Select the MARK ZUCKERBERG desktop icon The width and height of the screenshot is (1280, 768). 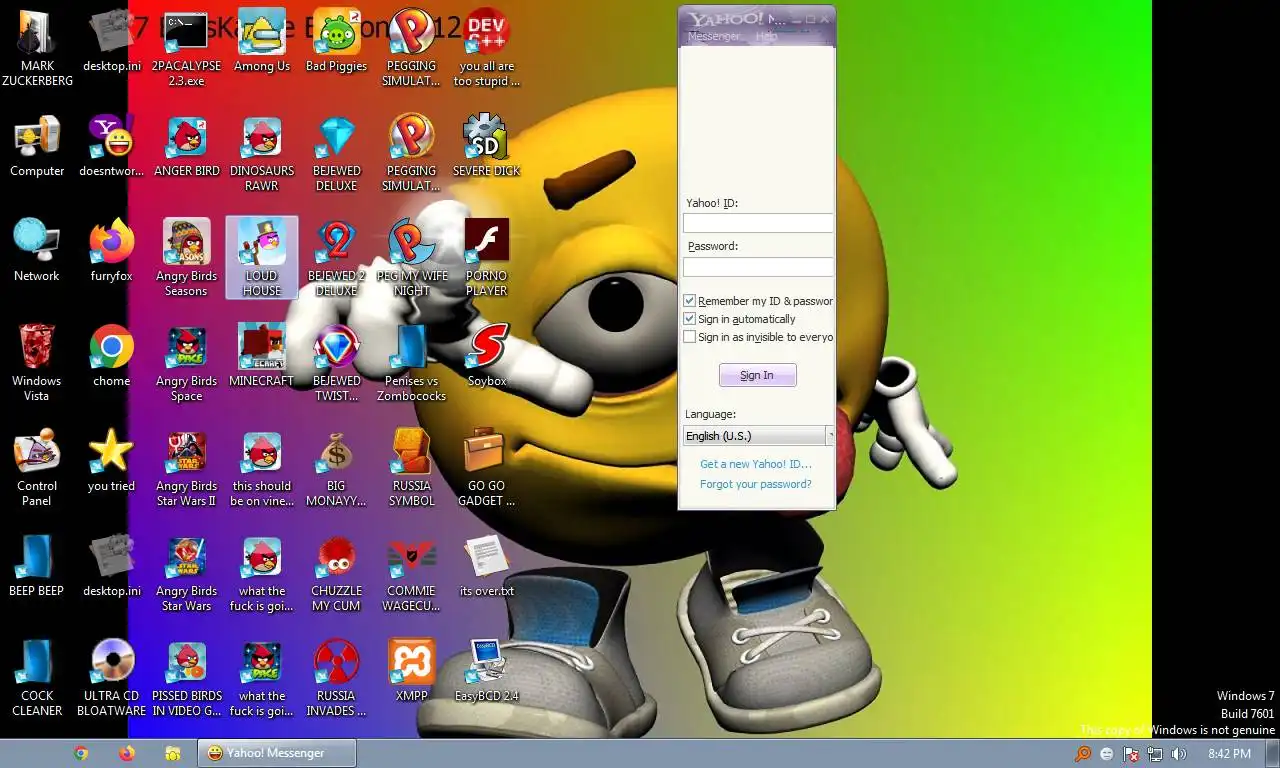tap(37, 49)
